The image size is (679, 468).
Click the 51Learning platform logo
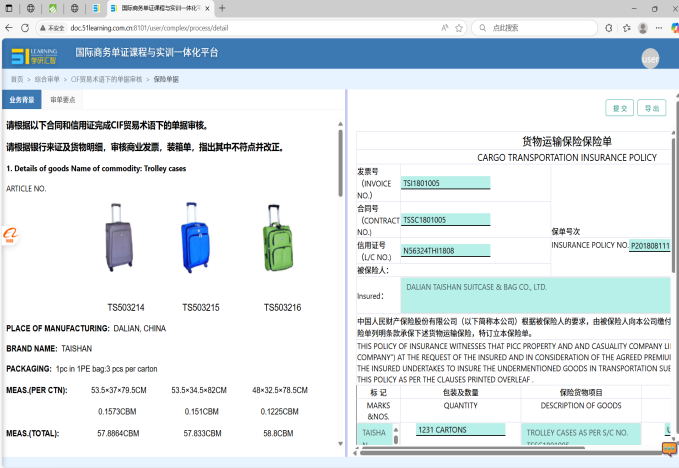33,54
